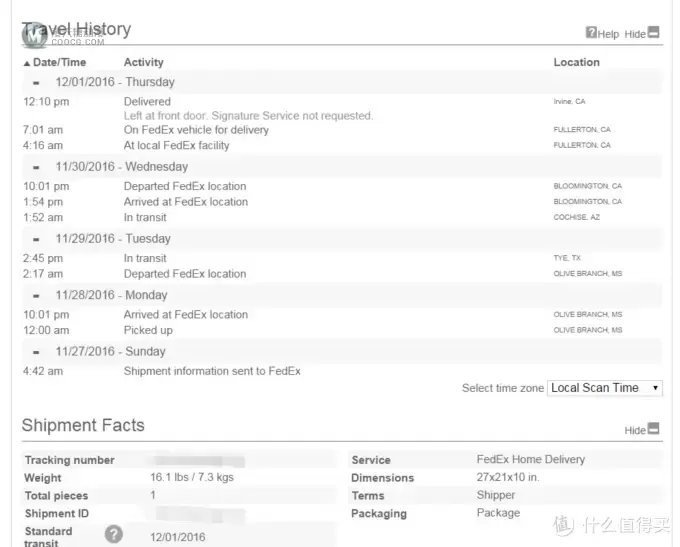680x547 pixels.
Task: Hide the Travel History section
Action: tap(635, 34)
